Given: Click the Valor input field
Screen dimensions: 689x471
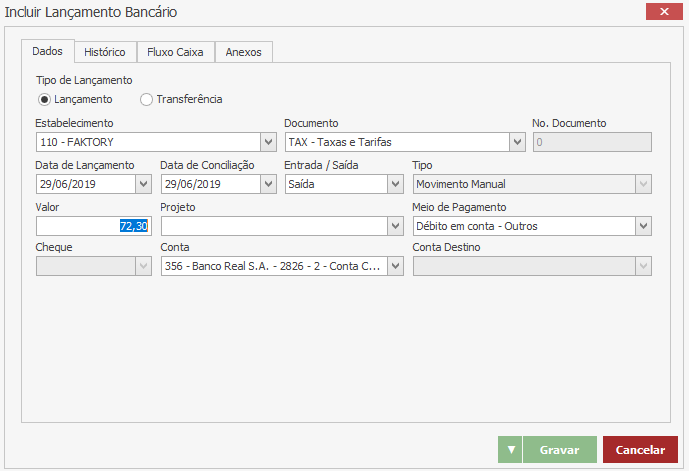Looking at the screenshot, I should click(93, 226).
